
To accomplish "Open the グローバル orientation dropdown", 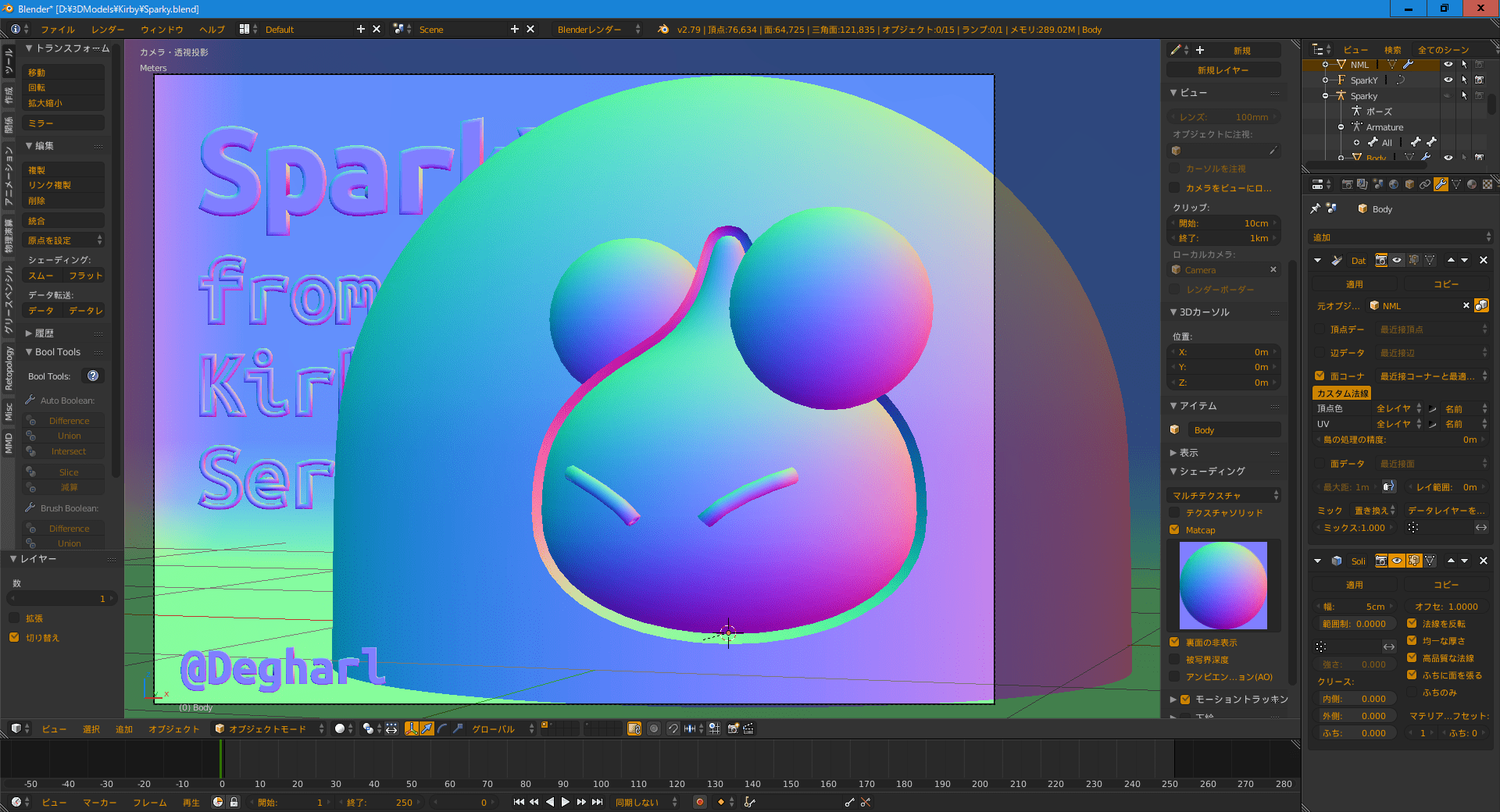I will pos(502,728).
